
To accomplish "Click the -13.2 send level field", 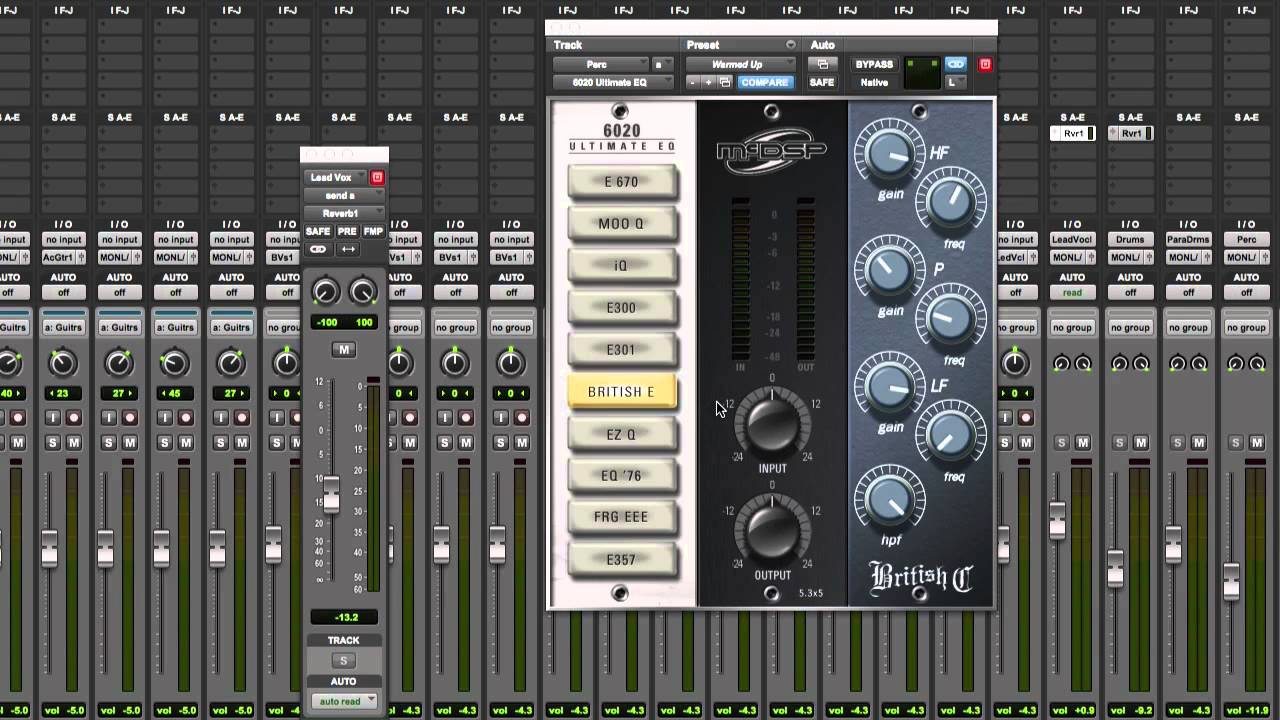I will pos(344,617).
